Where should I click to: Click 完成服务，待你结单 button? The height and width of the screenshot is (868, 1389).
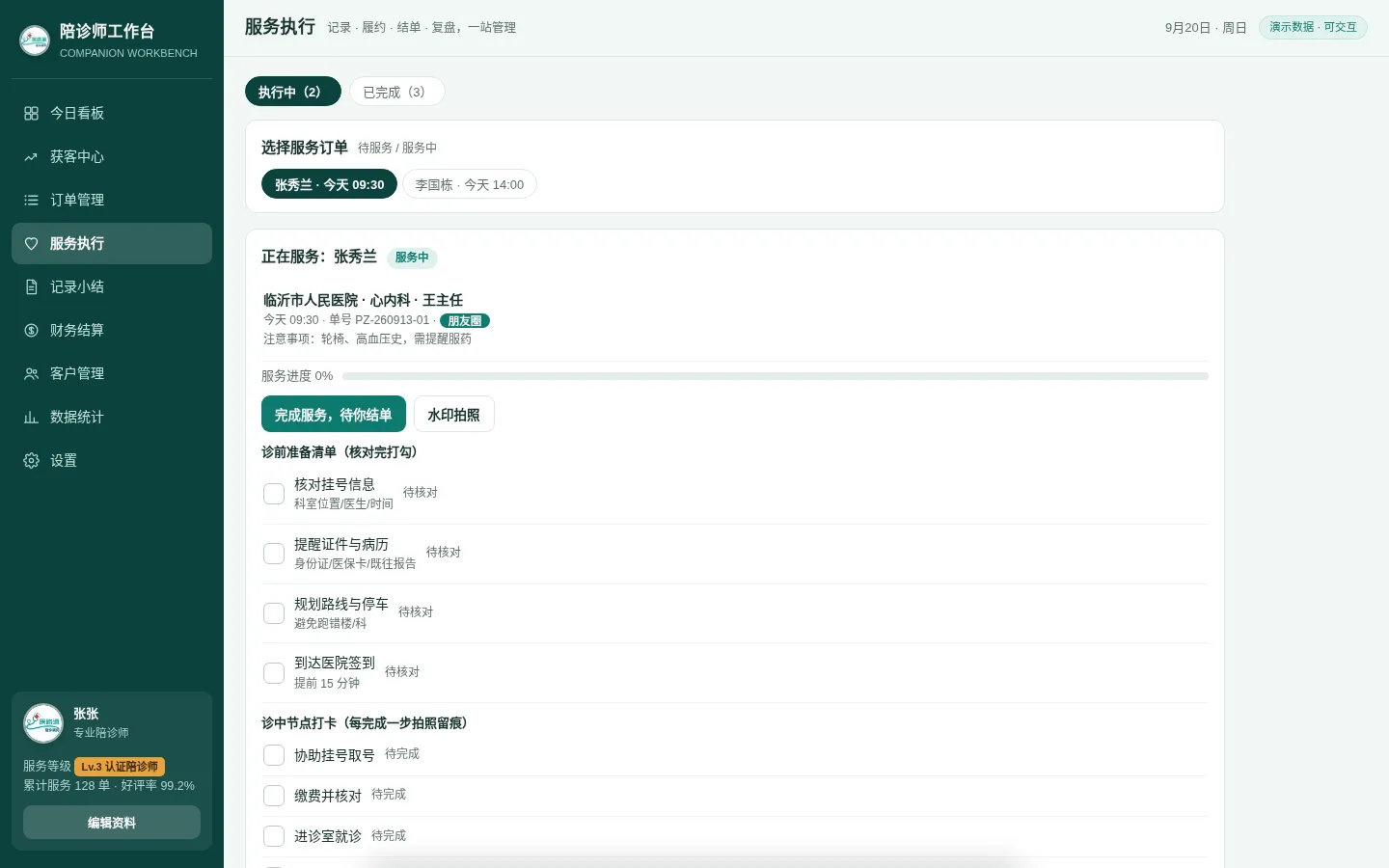[x=334, y=414]
